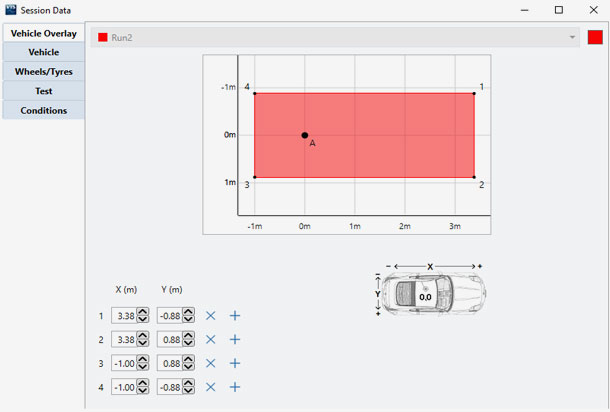Click the car diagram thumbnail
The width and height of the screenshot is (610, 412).
(427, 292)
